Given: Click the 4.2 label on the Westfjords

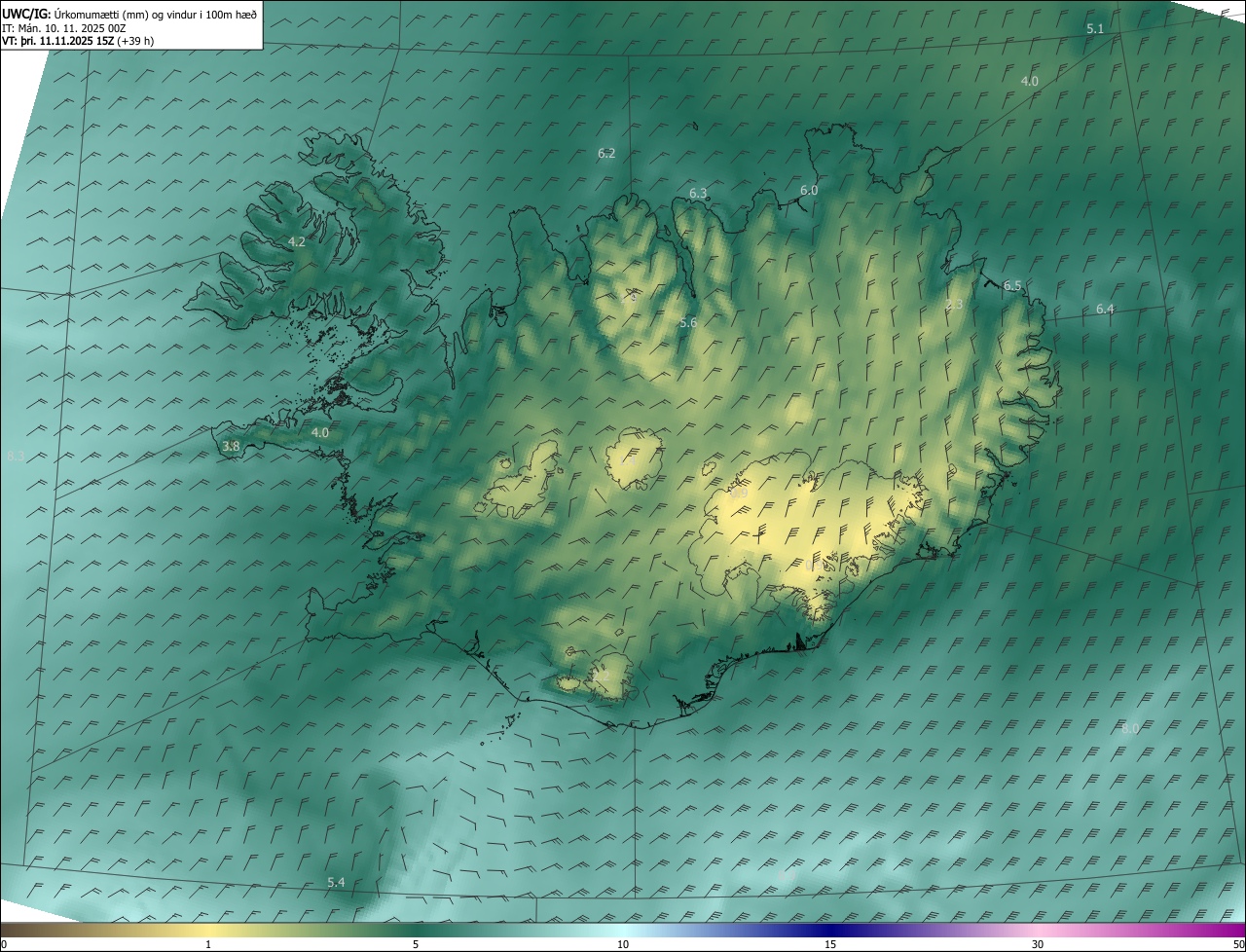Looking at the screenshot, I should pyautogui.click(x=297, y=242).
